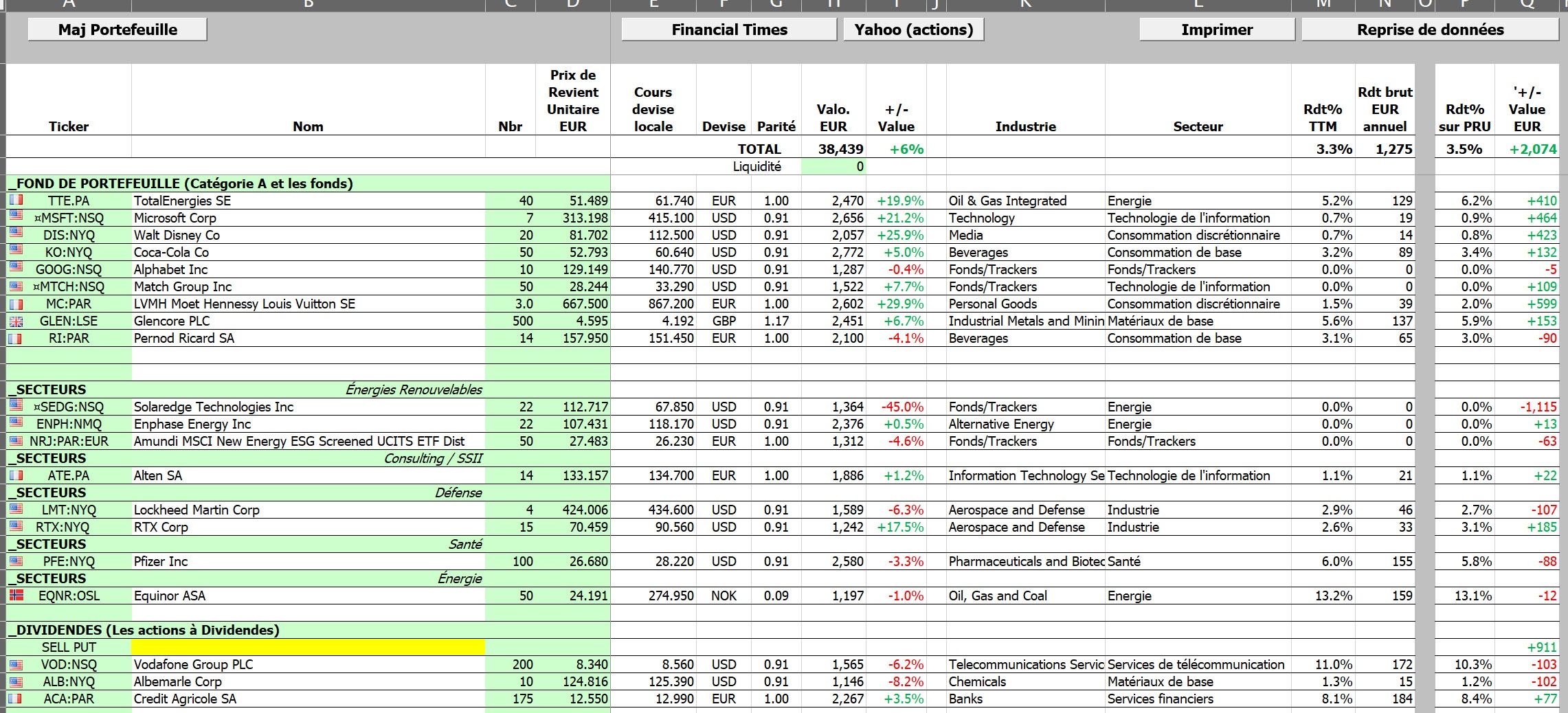Select Alten SA Information Technology industry cell
The image size is (1568, 713).
(x=1025, y=475)
